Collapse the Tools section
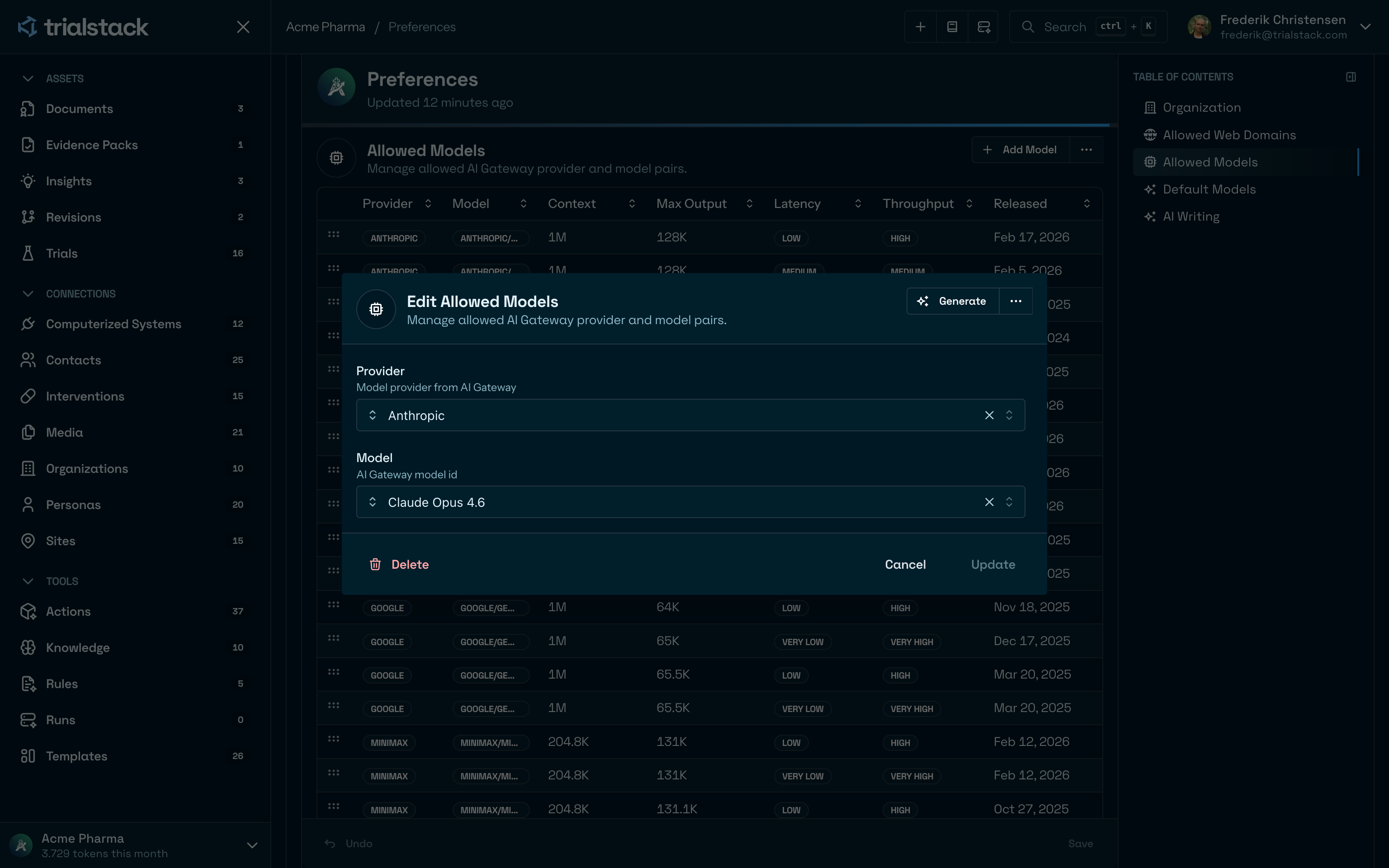This screenshot has height=868, width=1389. click(x=28, y=581)
